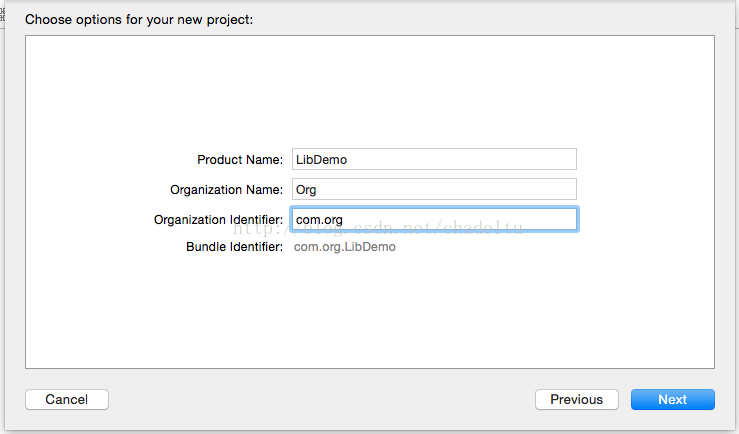The image size is (739, 434).
Task: Focus the Organization Name text field
Action: pyautogui.click(x=434, y=189)
